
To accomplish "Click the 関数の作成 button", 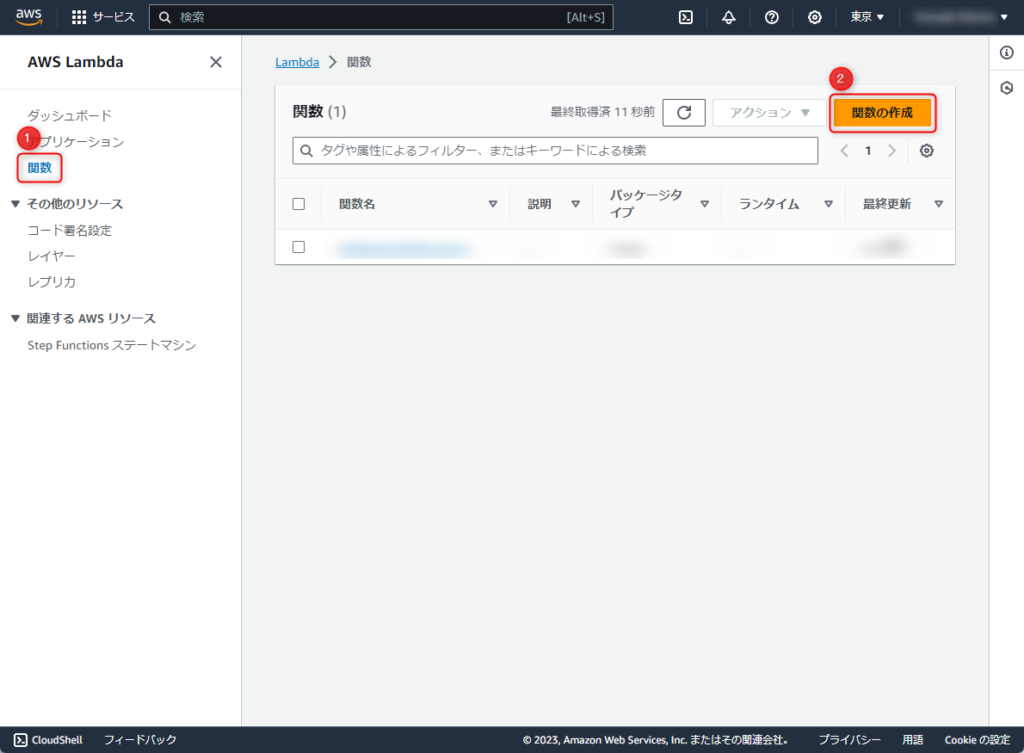I will 882,112.
